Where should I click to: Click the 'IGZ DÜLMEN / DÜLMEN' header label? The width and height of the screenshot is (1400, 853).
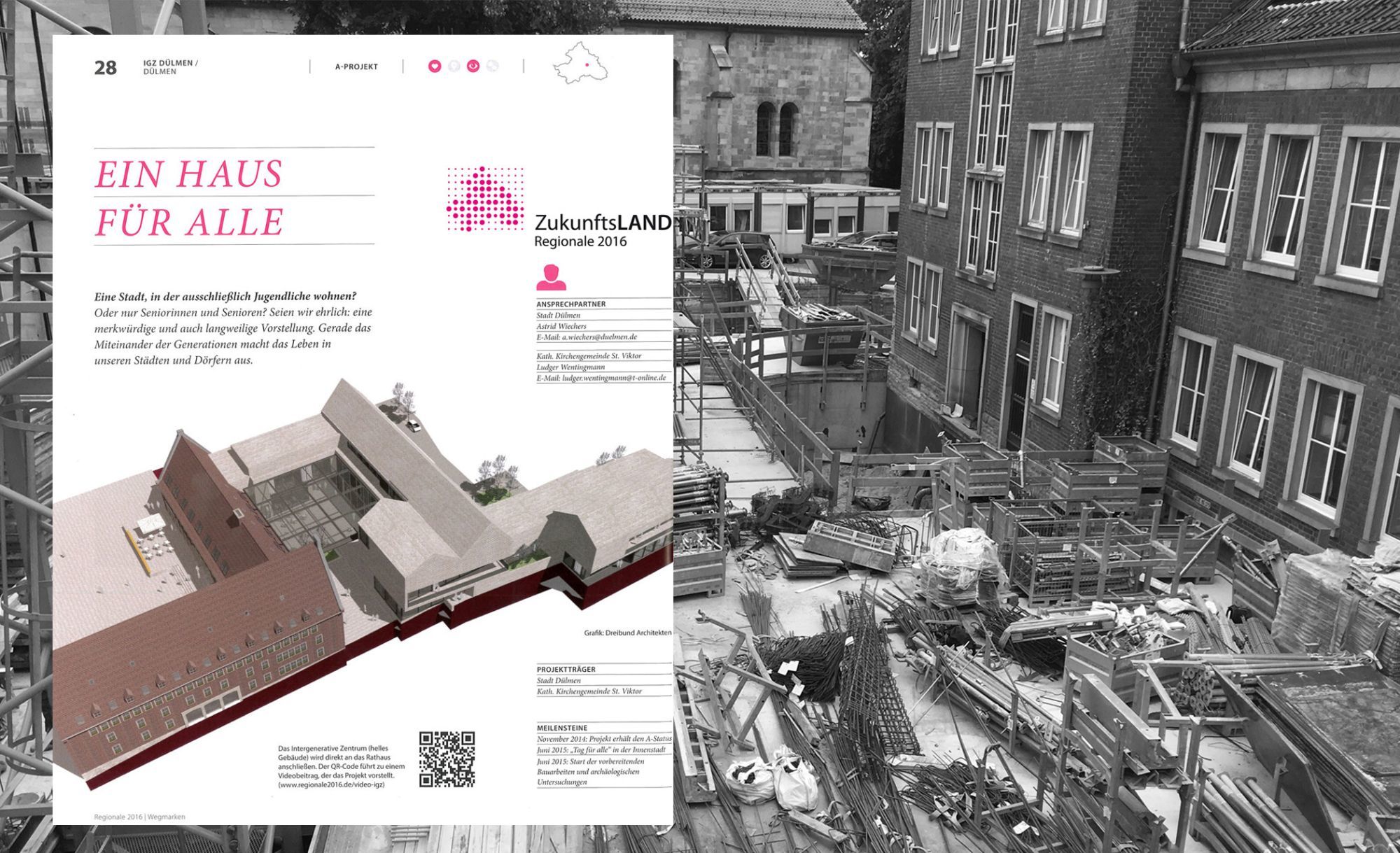tap(171, 67)
